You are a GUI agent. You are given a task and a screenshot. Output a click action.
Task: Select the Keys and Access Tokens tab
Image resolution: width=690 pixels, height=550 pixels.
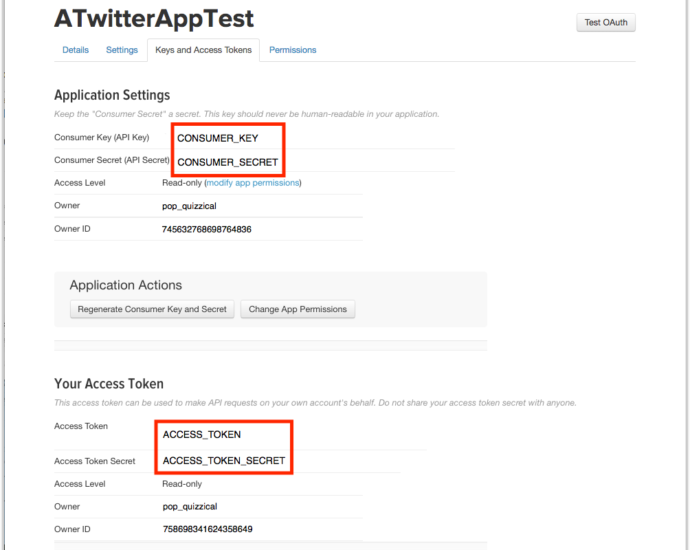point(203,50)
